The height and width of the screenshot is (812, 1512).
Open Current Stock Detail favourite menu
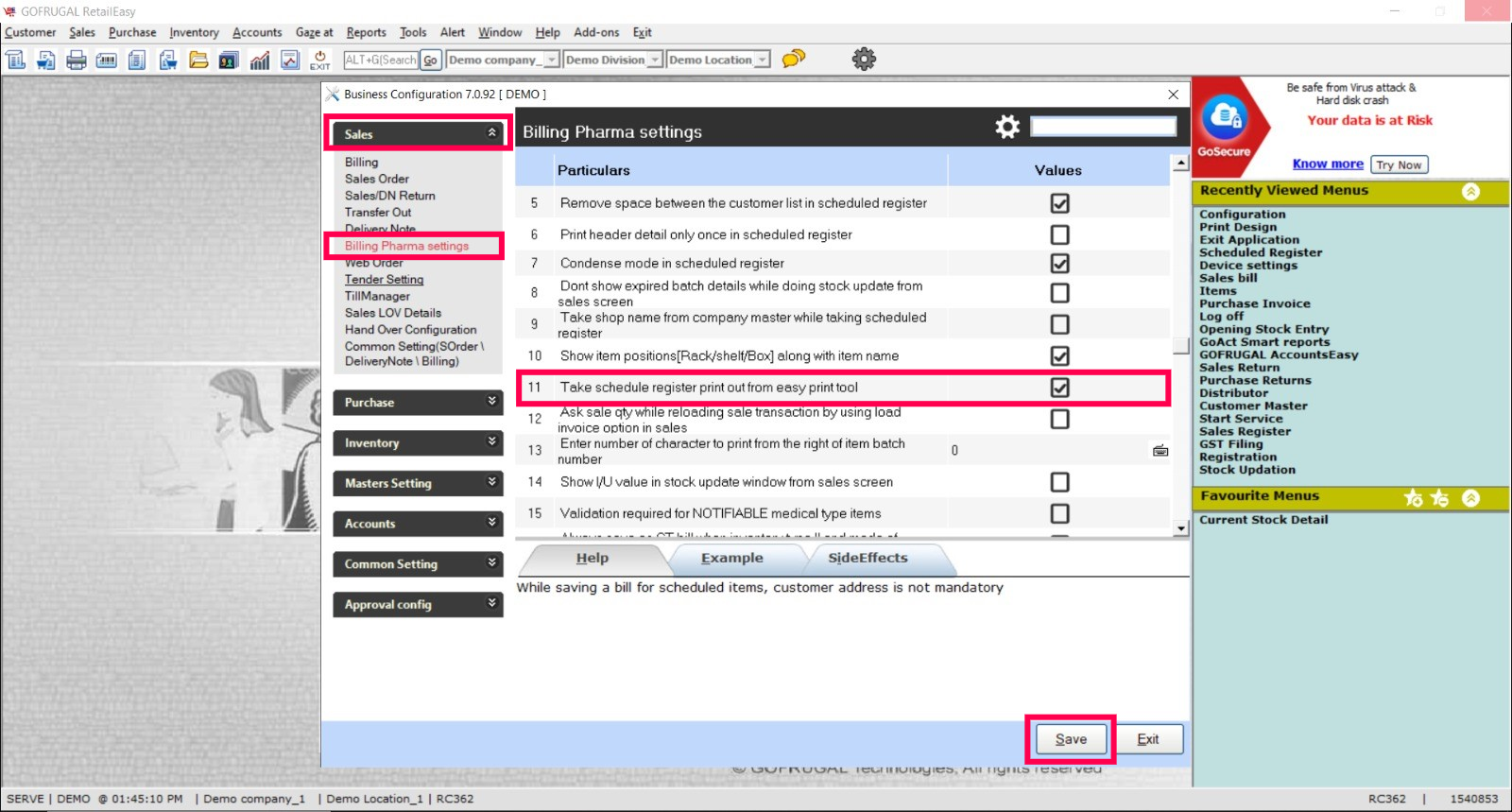click(1263, 520)
